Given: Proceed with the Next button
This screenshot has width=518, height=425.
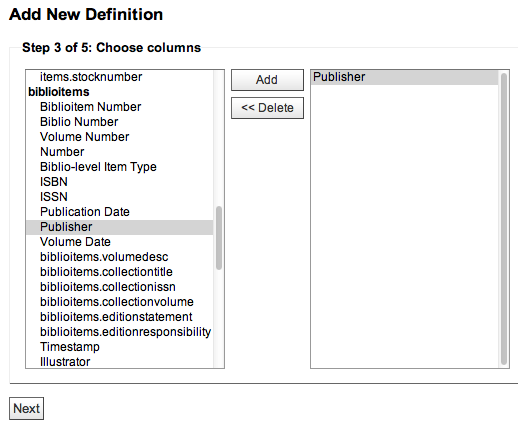Looking at the screenshot, I should coord(26,408).
